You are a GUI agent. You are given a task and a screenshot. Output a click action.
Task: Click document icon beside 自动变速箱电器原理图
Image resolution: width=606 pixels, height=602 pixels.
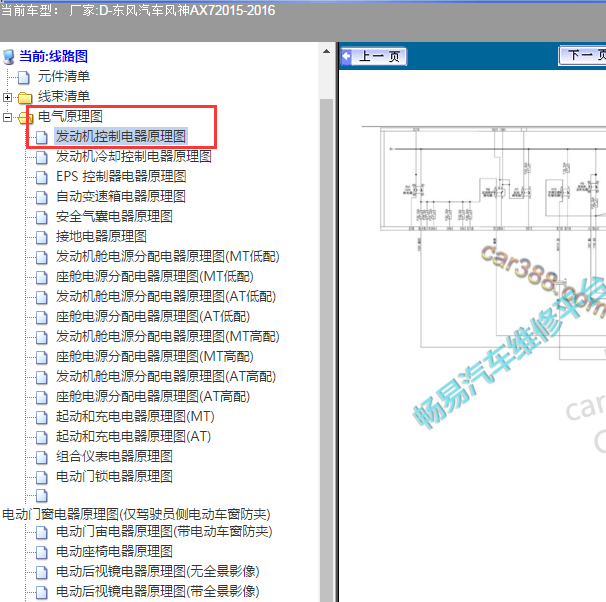42,197
